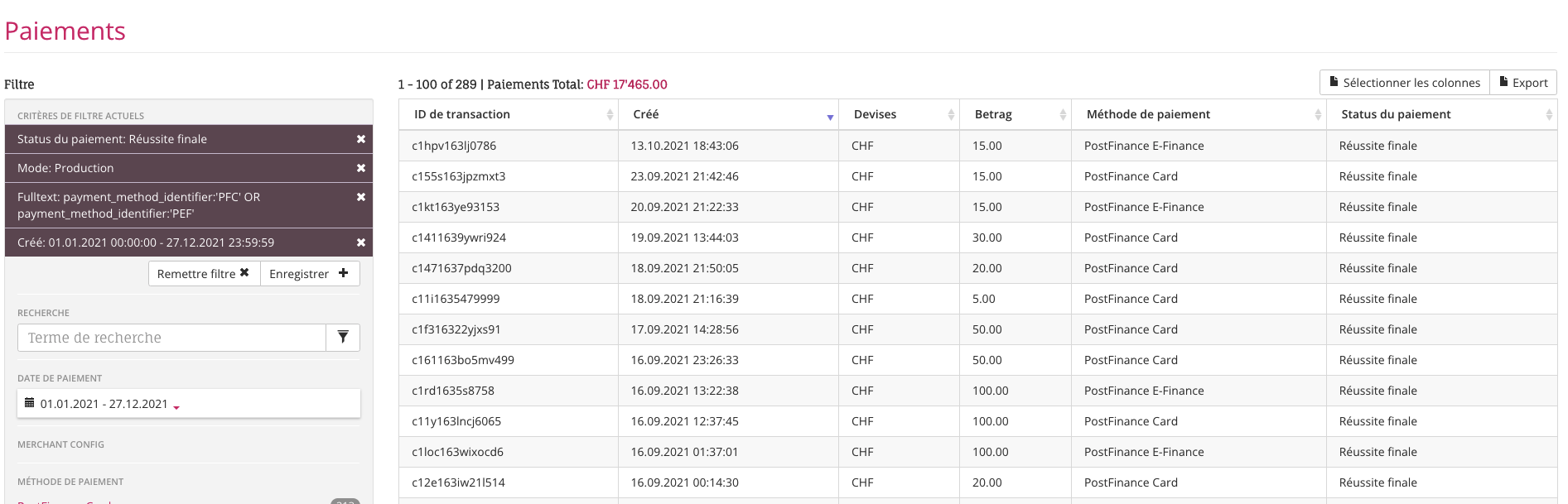Sort by Méthode de paiement arrows

click(x=1318, y=115)
